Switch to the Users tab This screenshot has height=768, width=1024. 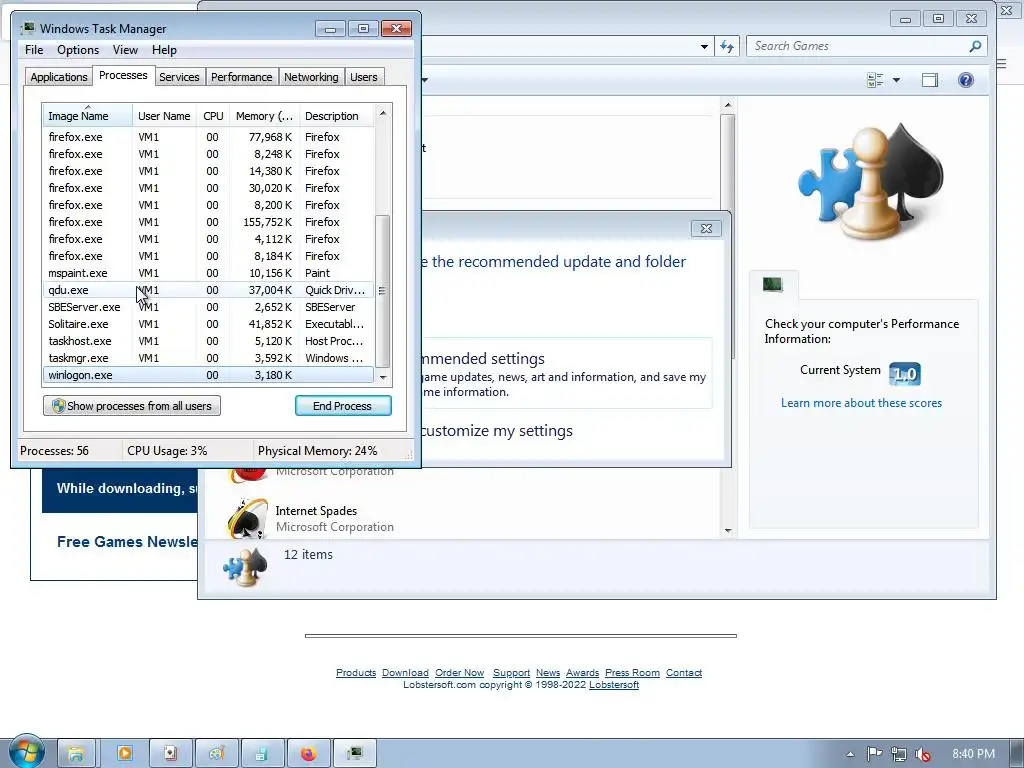click(363, 77)
